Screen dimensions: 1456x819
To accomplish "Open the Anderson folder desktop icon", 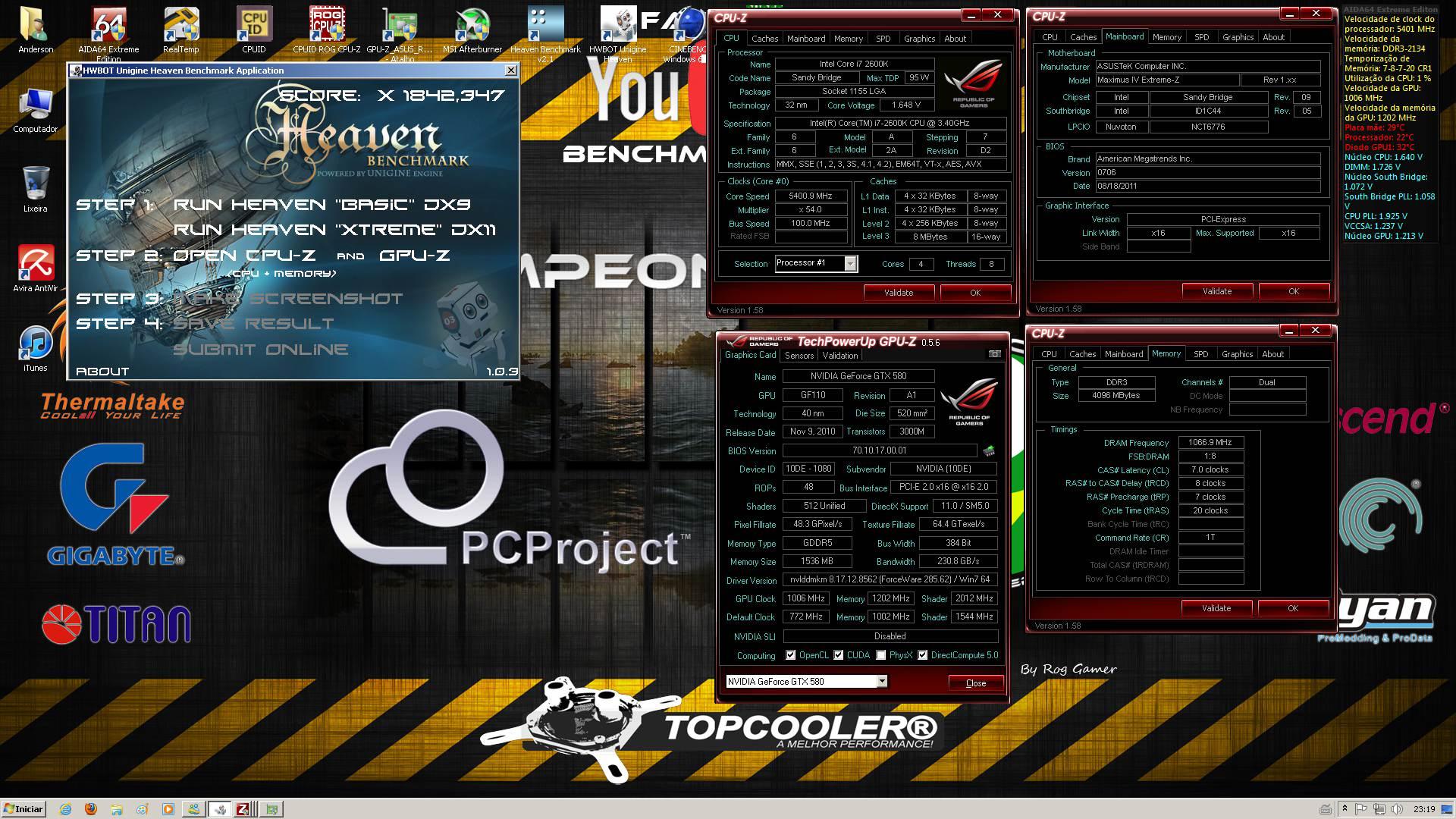I will coord(35,30).
